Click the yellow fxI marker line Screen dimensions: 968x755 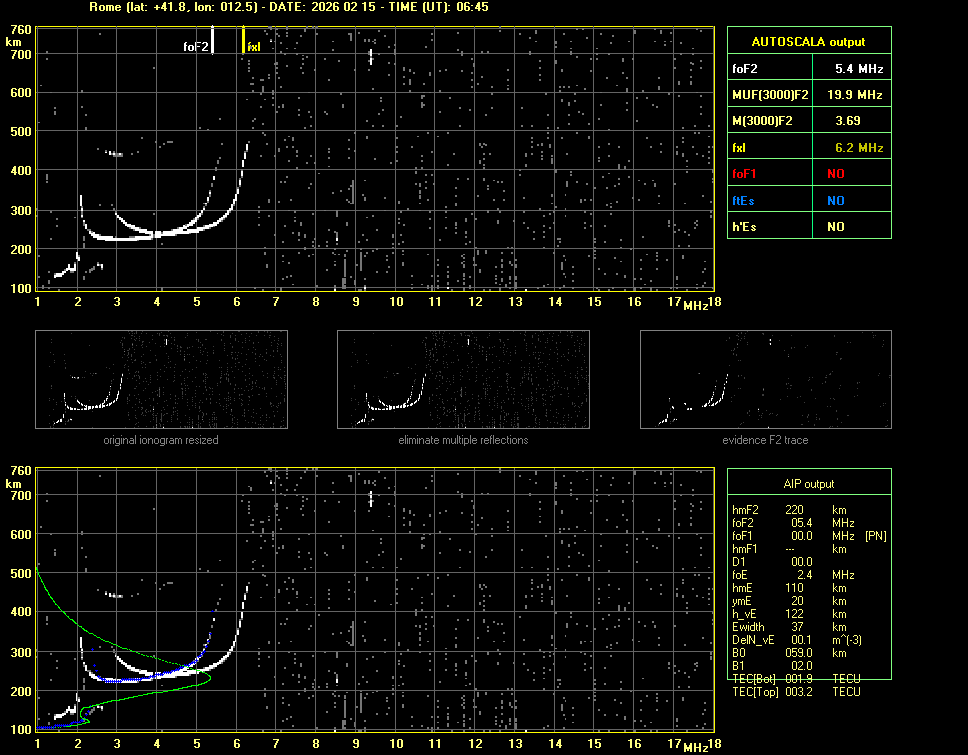(244, 40)
